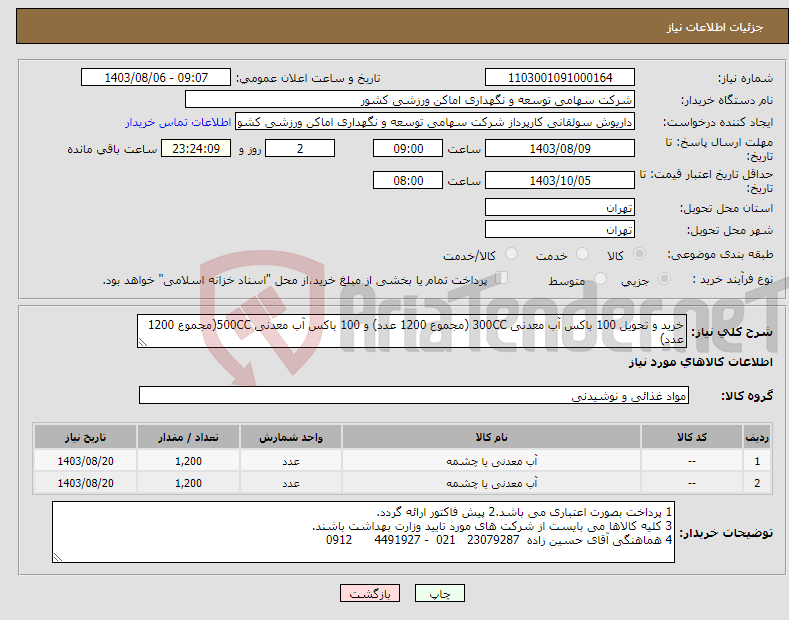The width and height of the screenshot is (789, 620).
Task: Click row 1 item name آب معدنی یا چشمه
Action: [x=492, y=461]
